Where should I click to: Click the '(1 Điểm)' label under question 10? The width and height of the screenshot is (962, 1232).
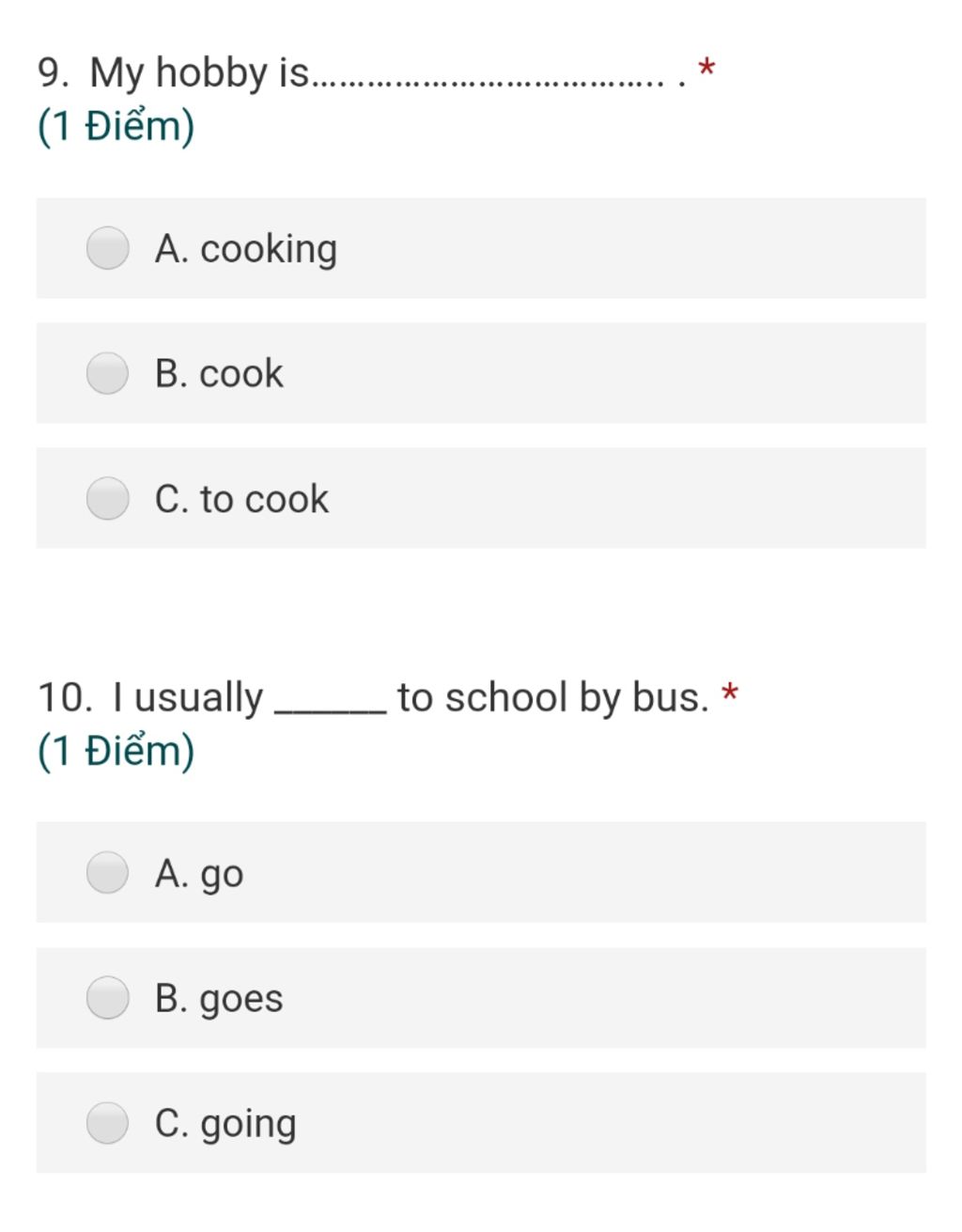tap(116, 751)
